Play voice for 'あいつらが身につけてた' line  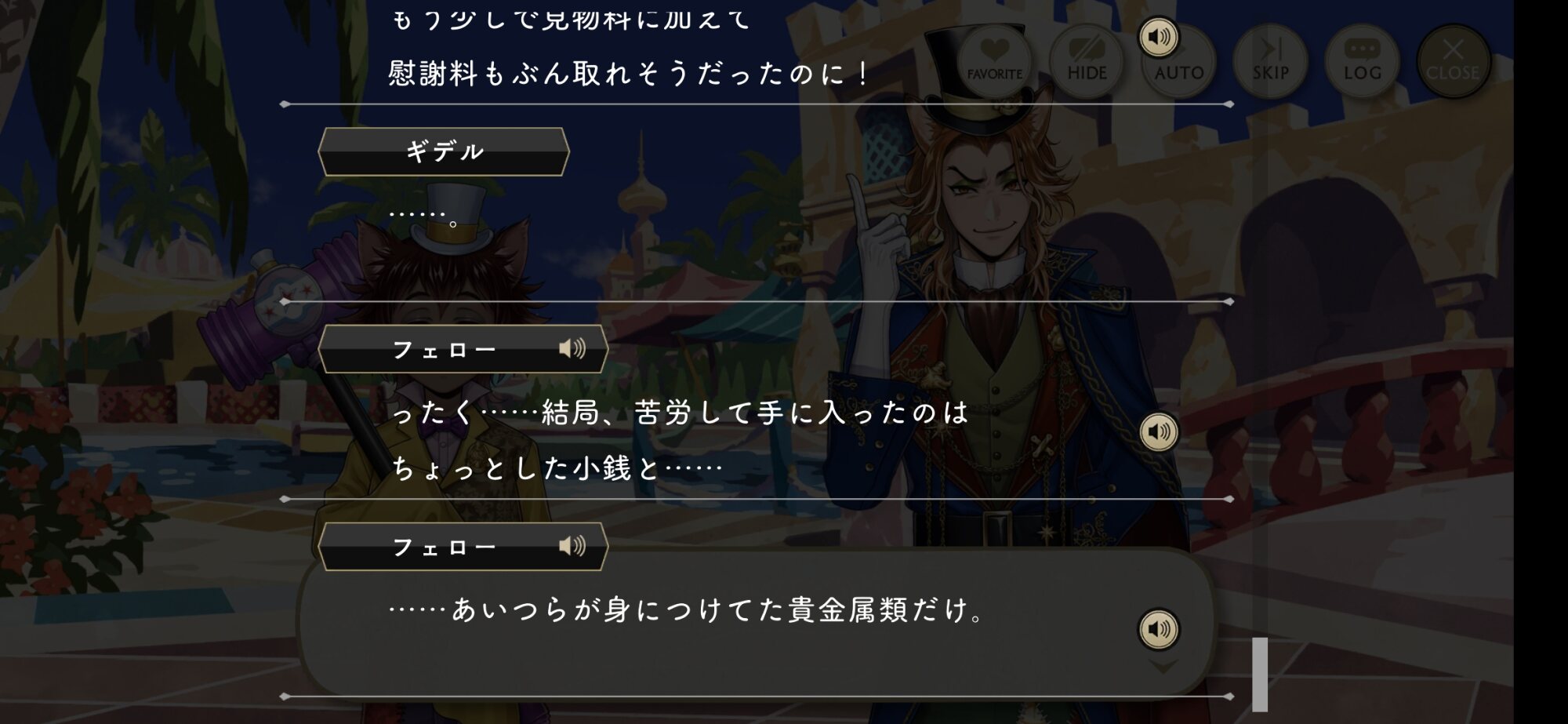pos(1159,629)
